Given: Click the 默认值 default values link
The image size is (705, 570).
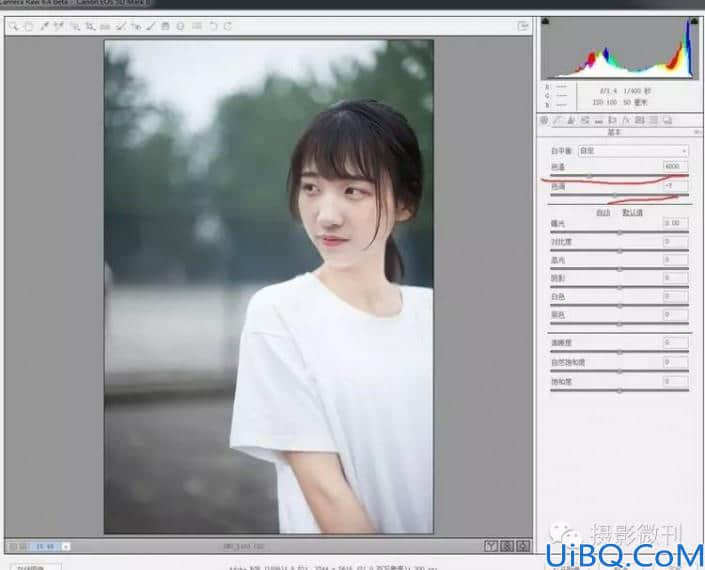Looking at the screenshot, I should tap(632, 213).
